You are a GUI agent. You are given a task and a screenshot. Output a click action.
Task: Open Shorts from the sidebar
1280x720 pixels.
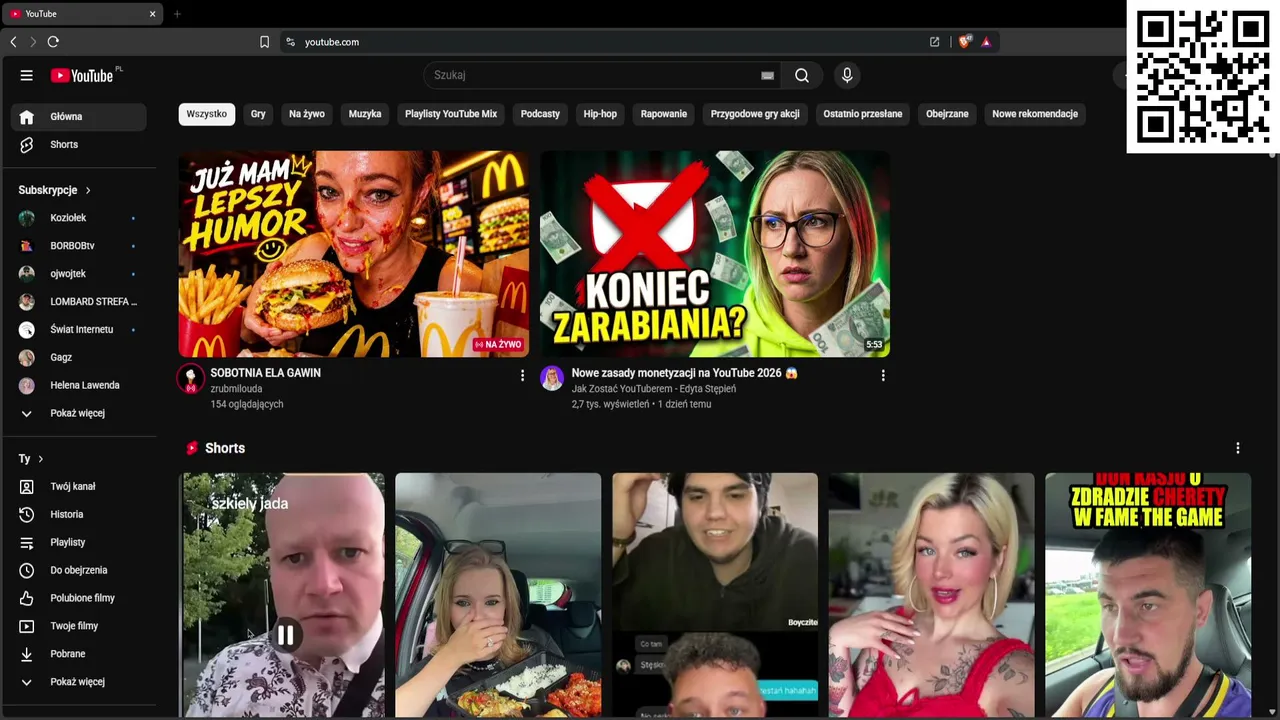click(x=79, y=145)
